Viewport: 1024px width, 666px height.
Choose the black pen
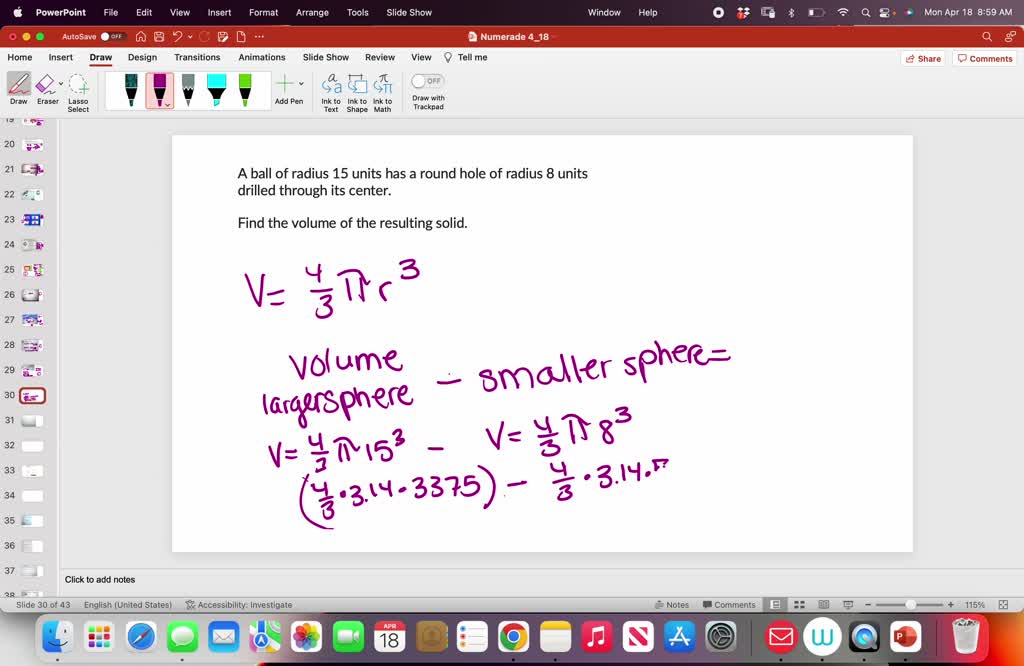point(131,89)
